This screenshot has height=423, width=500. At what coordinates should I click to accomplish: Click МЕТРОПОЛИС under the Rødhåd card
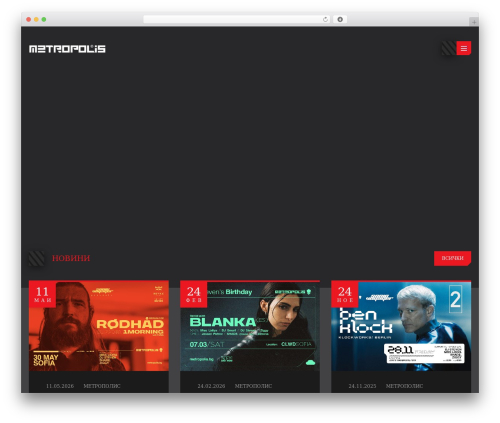pos(102,386)
